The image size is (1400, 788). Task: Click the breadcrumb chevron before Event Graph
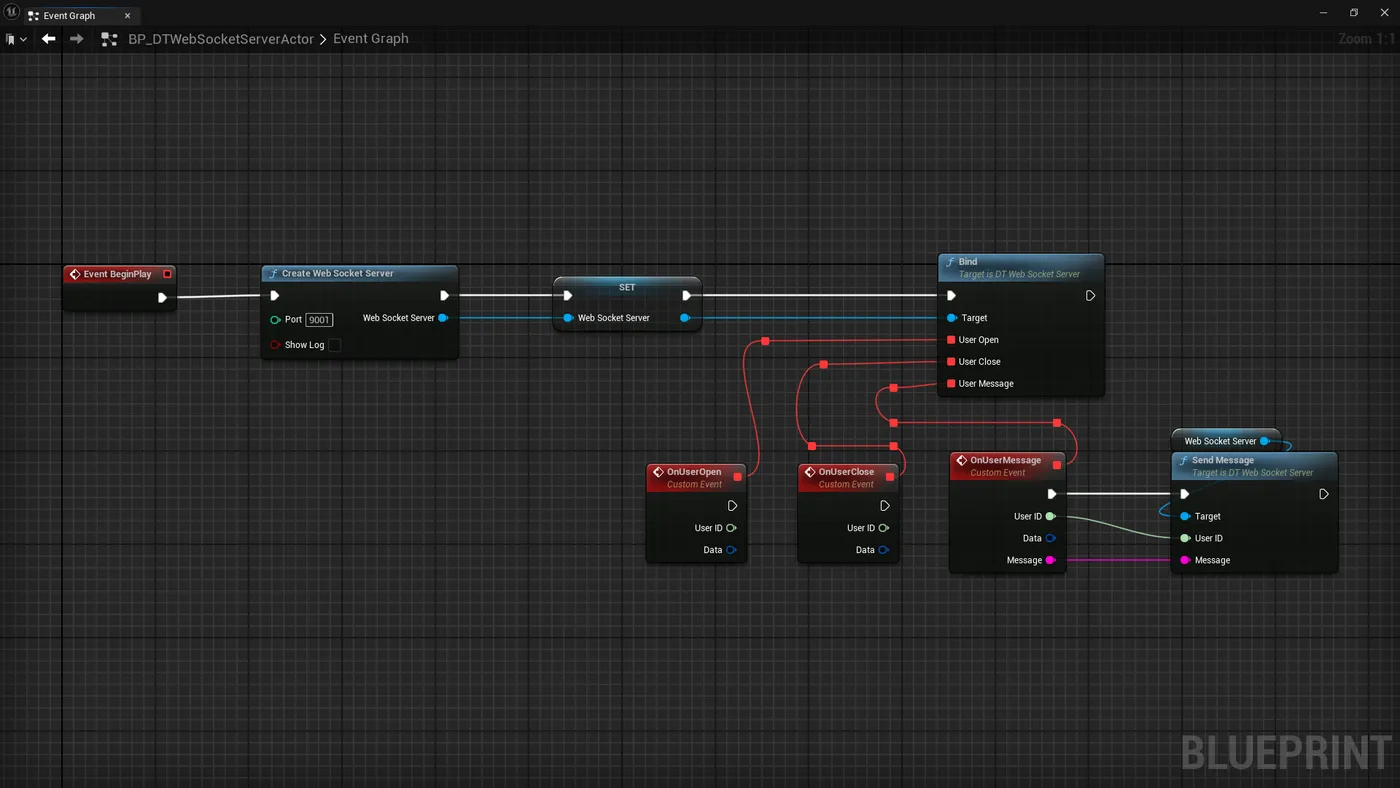(x=324, y=39)
